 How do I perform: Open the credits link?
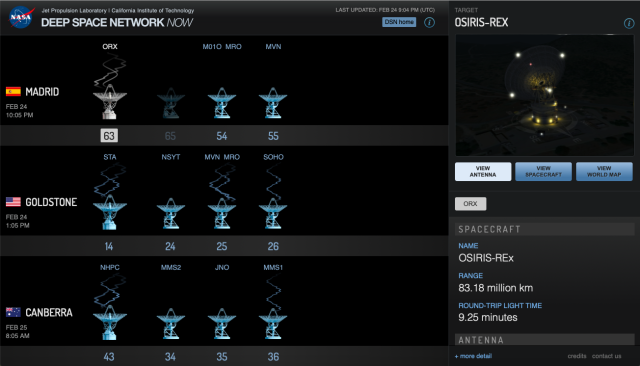click(577, 356)
